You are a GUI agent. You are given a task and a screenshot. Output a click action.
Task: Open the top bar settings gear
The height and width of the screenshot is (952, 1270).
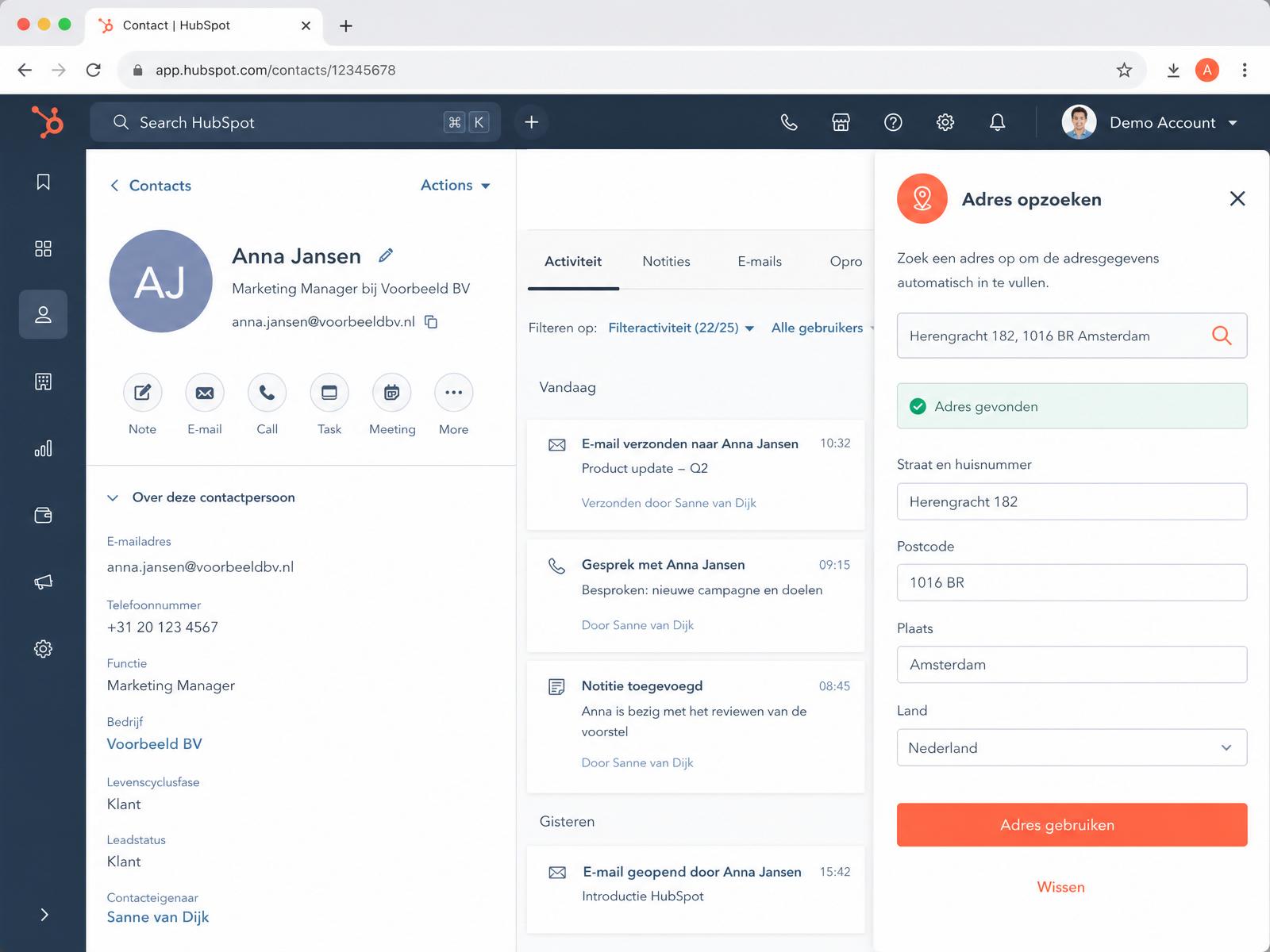pos(945,122)
